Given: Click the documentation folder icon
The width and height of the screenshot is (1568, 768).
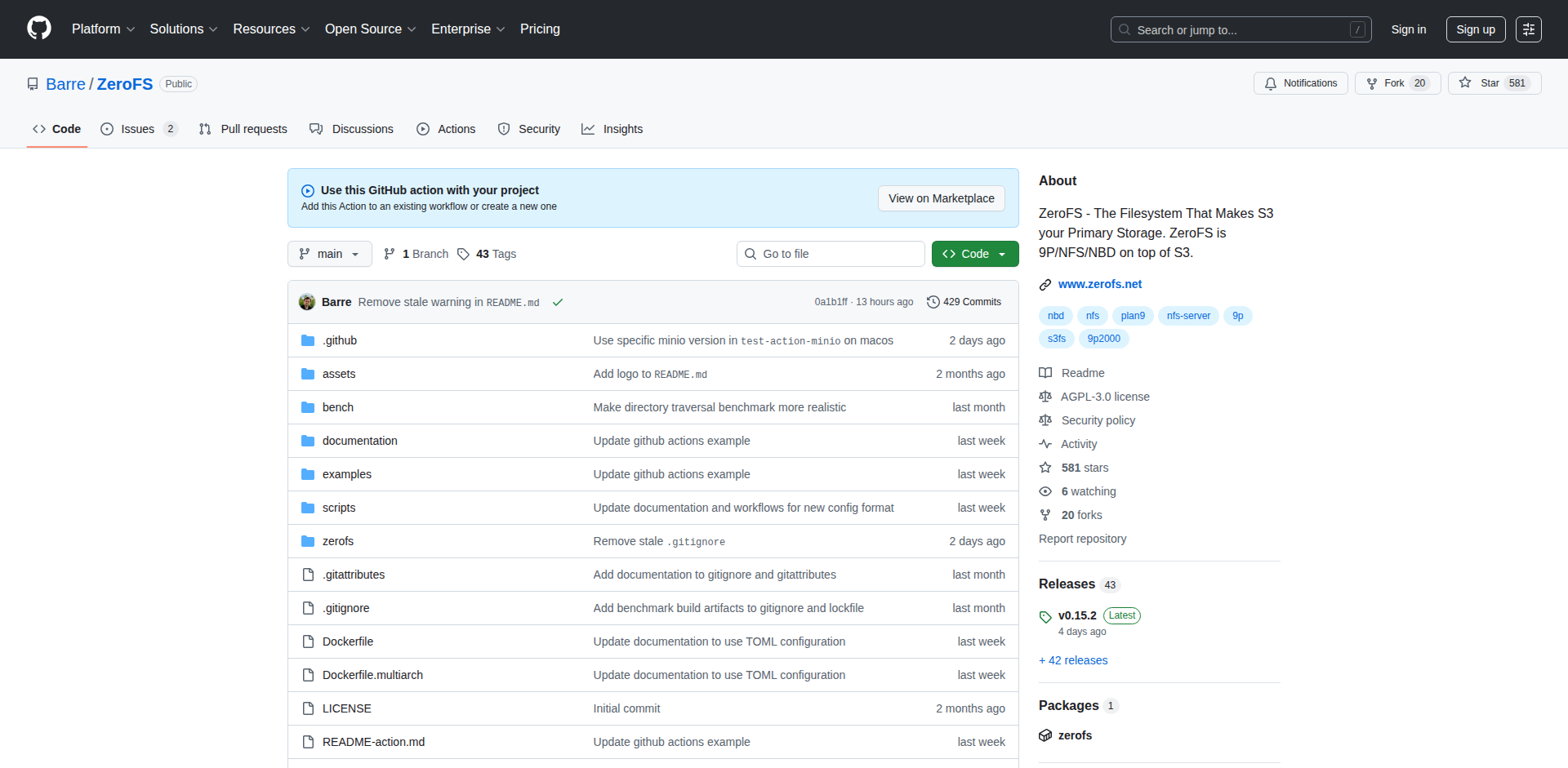Looking at the screenshot, I should tap(308, 441).
